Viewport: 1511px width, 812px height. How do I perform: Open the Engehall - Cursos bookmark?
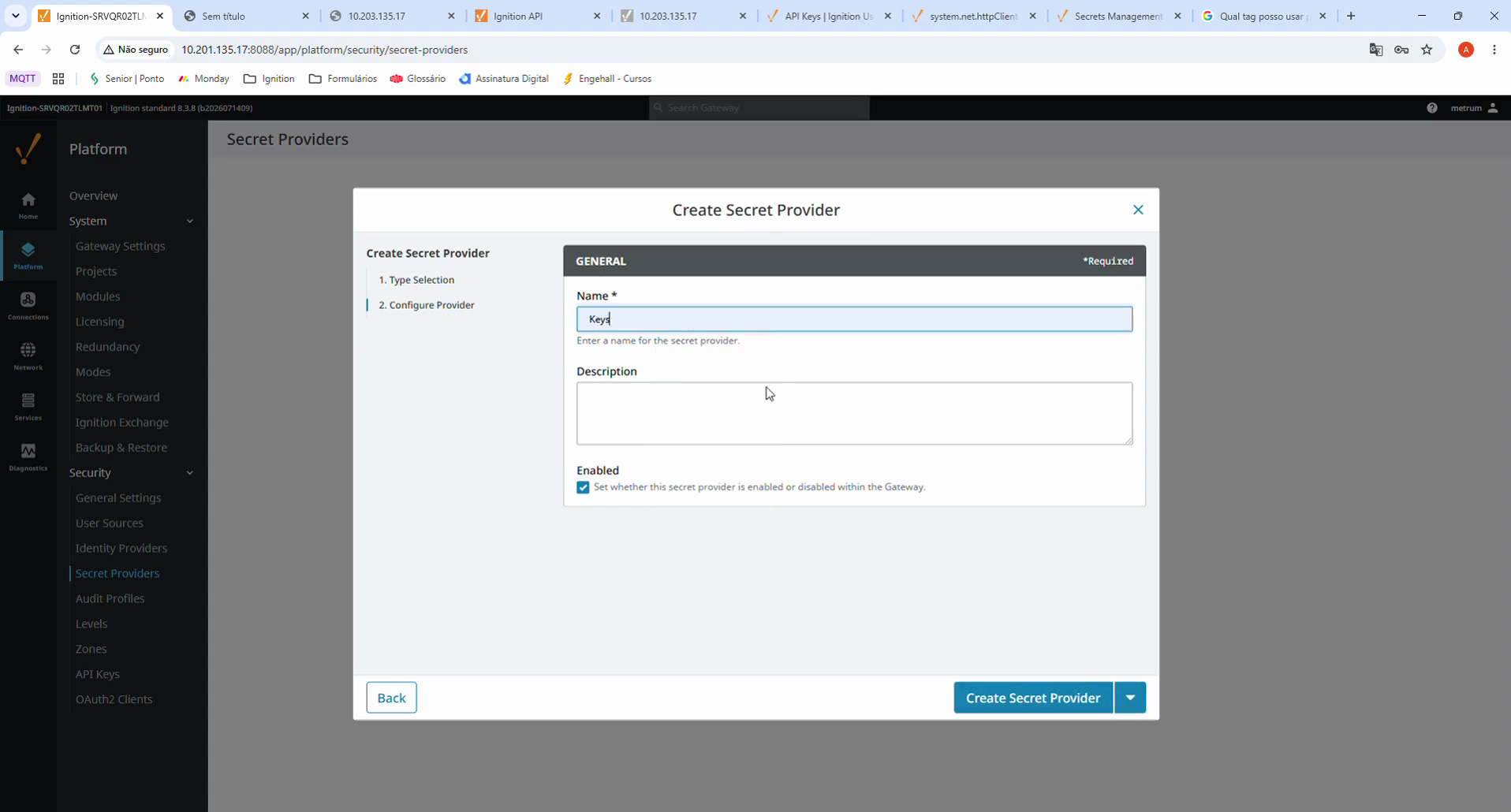[607, 79]
